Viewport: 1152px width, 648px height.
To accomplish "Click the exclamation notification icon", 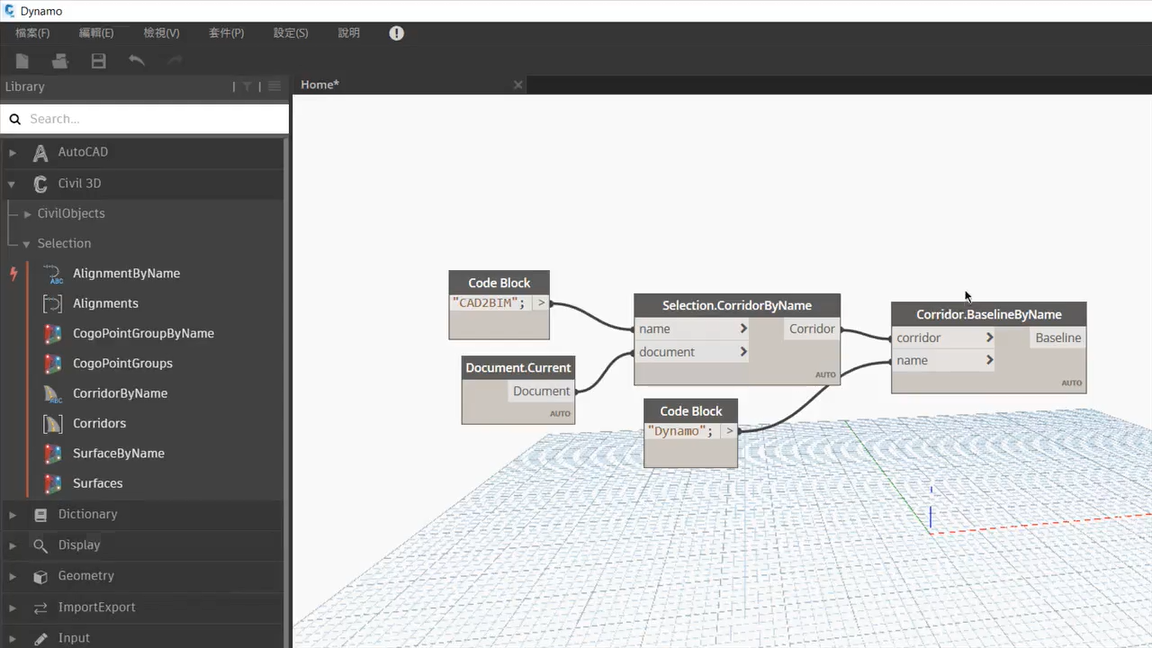I will [x=396, y=33].
